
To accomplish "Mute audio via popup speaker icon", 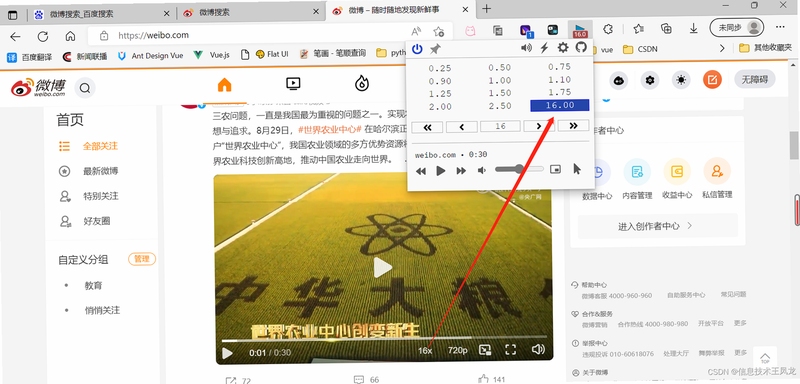I will [x=482, y=170].
